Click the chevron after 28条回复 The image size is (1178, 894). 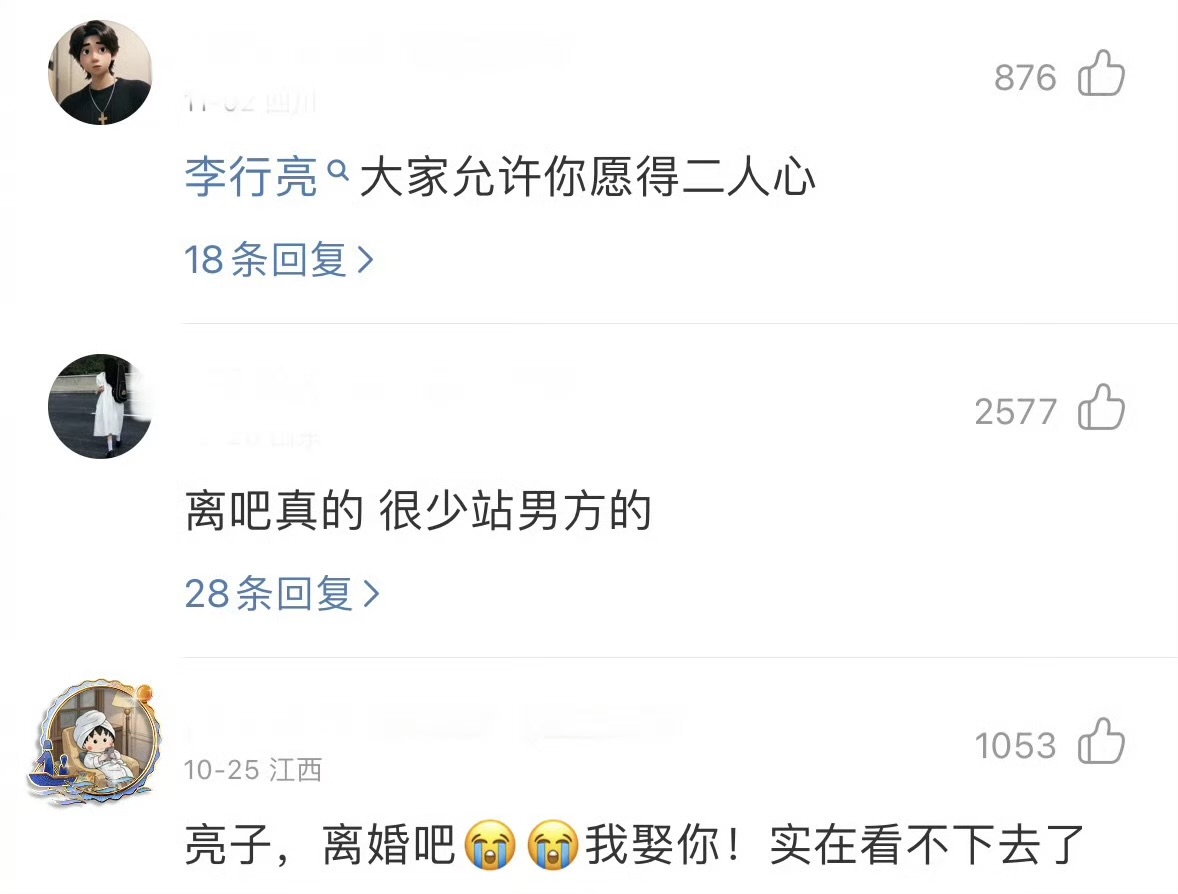click(371, 593)
